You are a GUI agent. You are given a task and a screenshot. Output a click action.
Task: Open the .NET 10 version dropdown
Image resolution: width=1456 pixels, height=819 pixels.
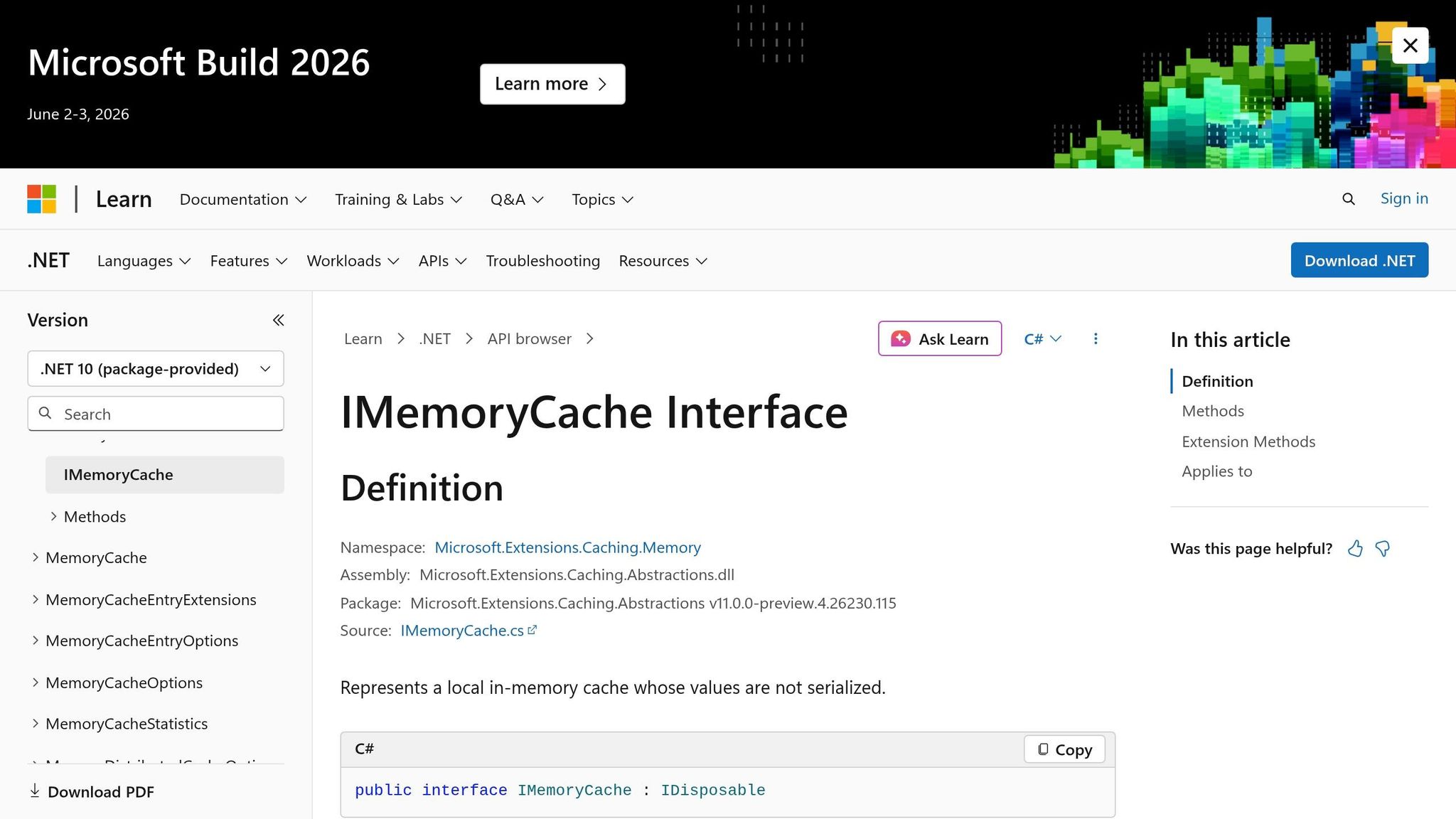click(156, 368)
